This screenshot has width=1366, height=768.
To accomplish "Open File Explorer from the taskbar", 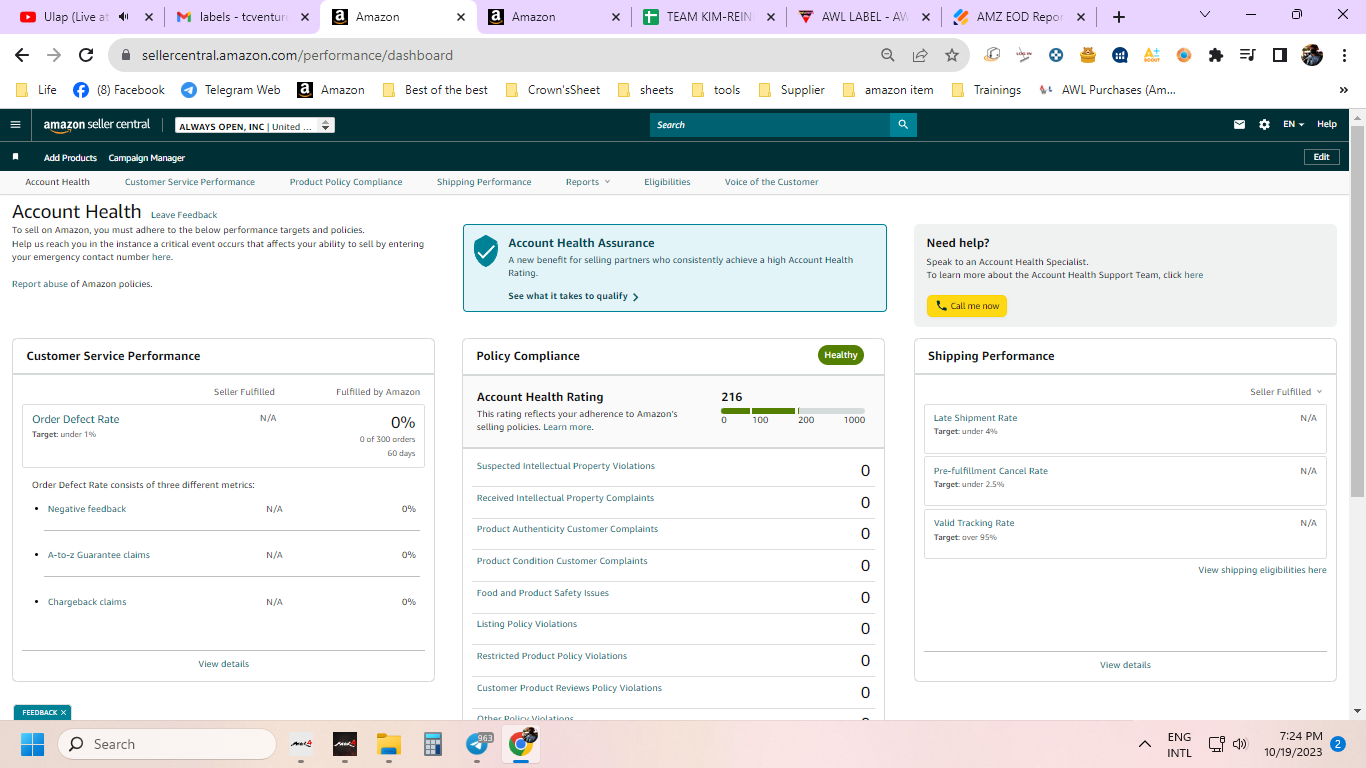I will (x=388, y=744).
